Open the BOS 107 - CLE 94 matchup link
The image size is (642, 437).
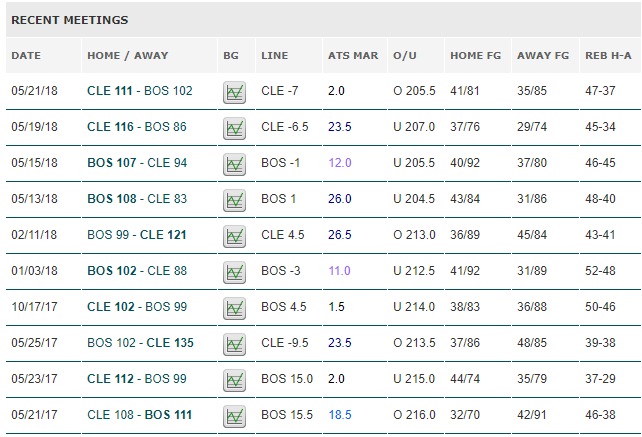click(137, 163)
